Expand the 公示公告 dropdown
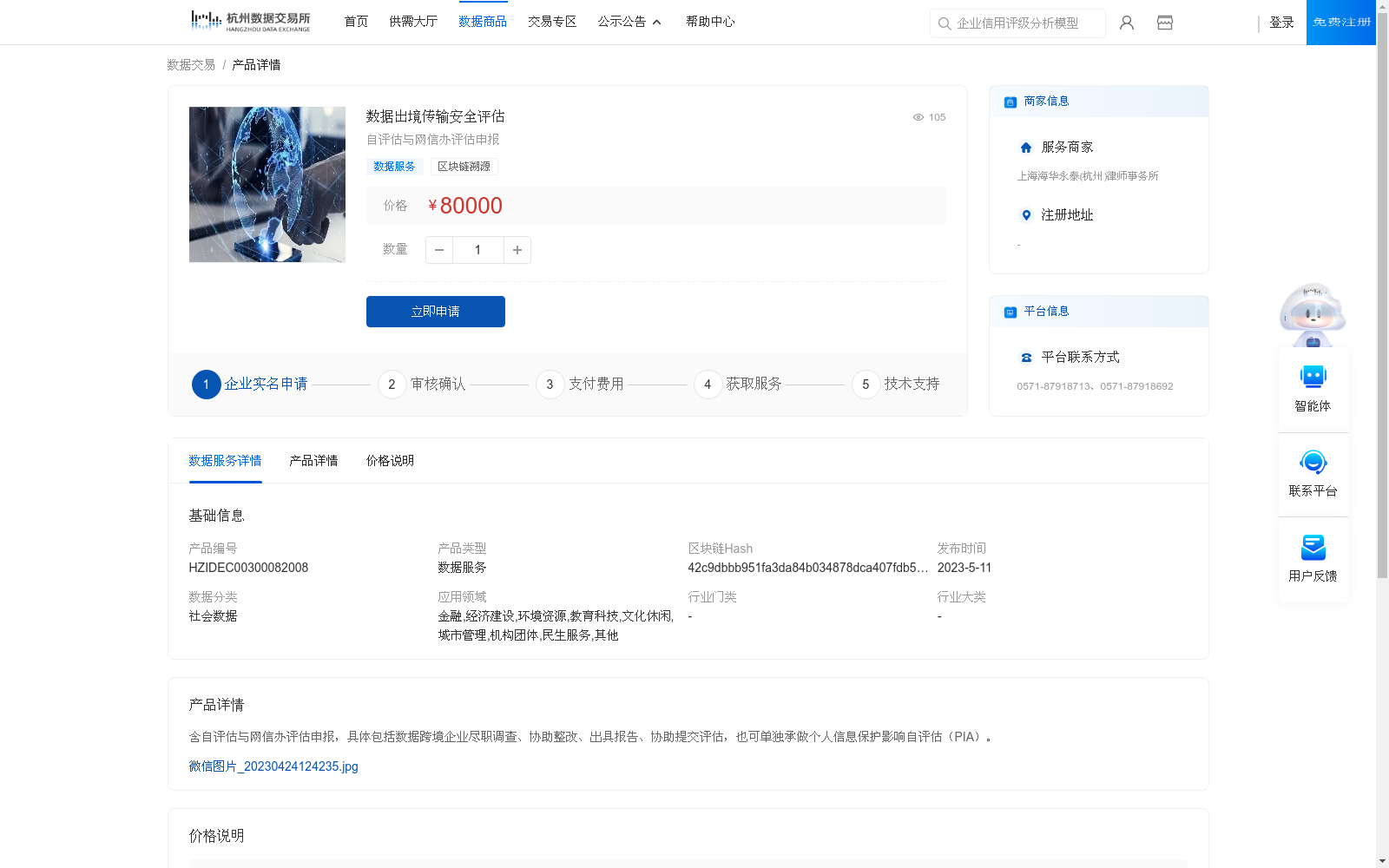 point(629,22)
